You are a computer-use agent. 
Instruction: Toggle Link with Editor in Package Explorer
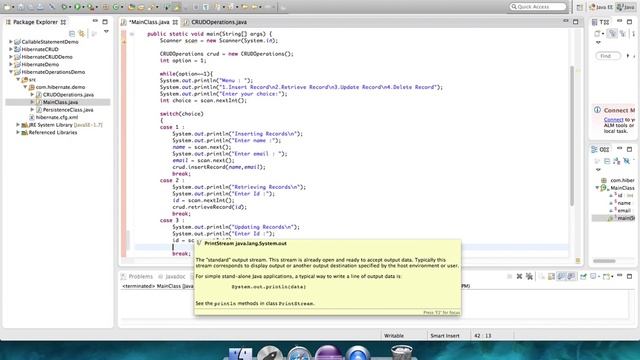click(82, 33)
